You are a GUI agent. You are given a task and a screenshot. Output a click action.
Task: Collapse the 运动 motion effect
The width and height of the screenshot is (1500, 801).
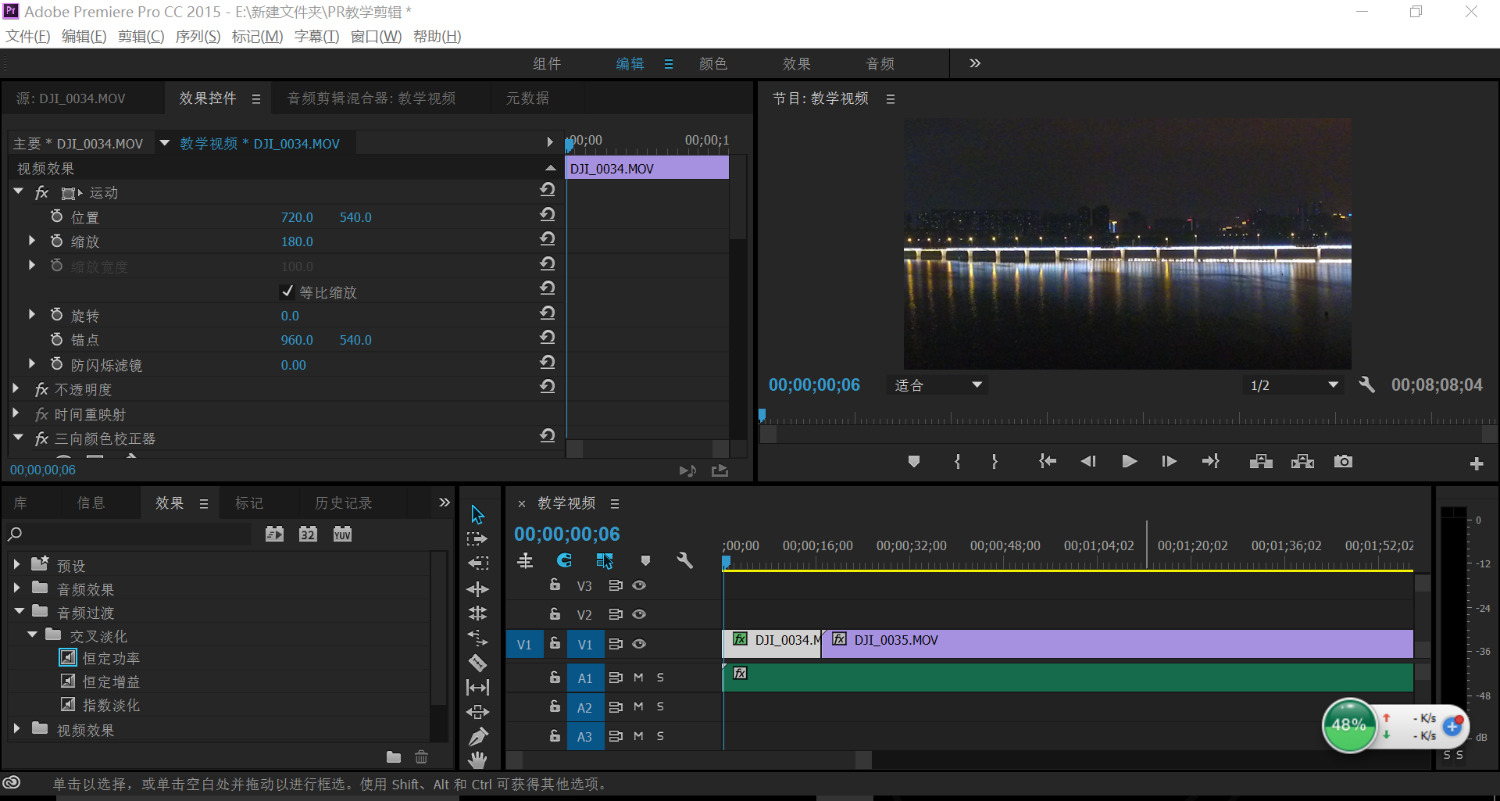coord(18,191)
